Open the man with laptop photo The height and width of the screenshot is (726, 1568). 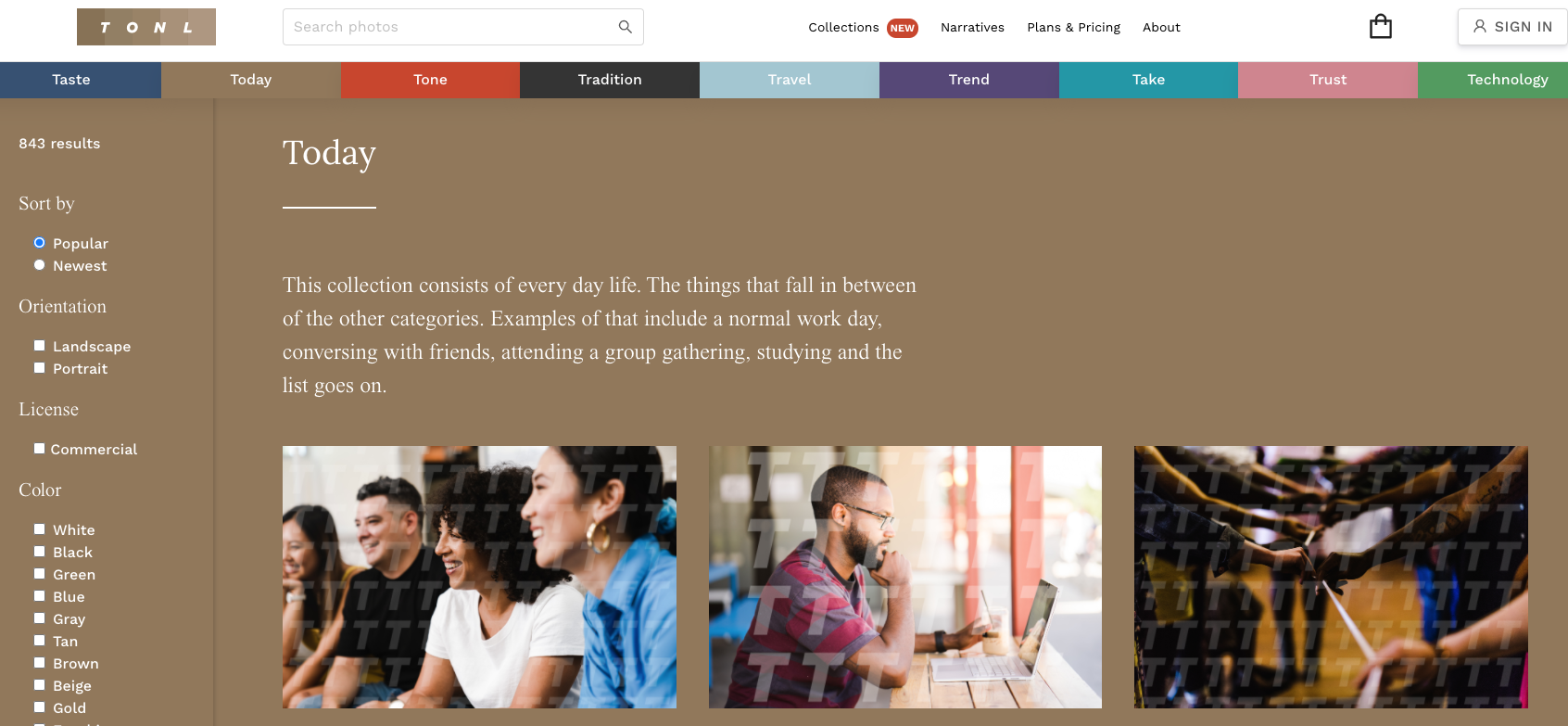(x=905, y=577)
